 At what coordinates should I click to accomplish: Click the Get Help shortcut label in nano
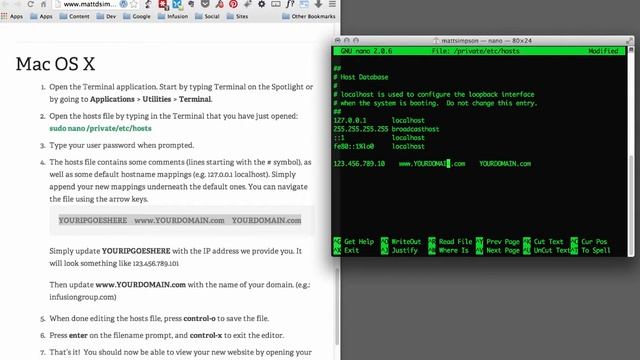tap(359, 242)
